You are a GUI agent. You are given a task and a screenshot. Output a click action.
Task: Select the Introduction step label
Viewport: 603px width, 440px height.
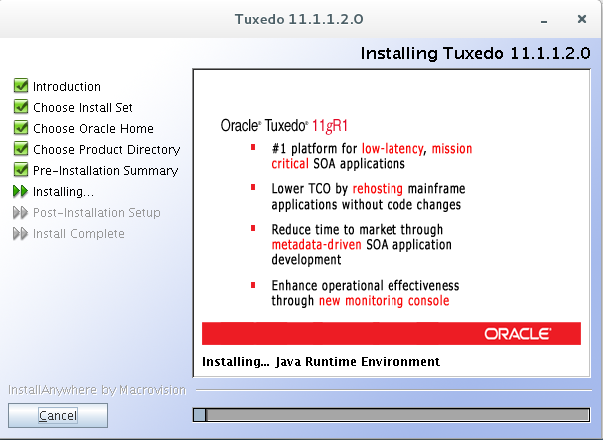[67, 87]
